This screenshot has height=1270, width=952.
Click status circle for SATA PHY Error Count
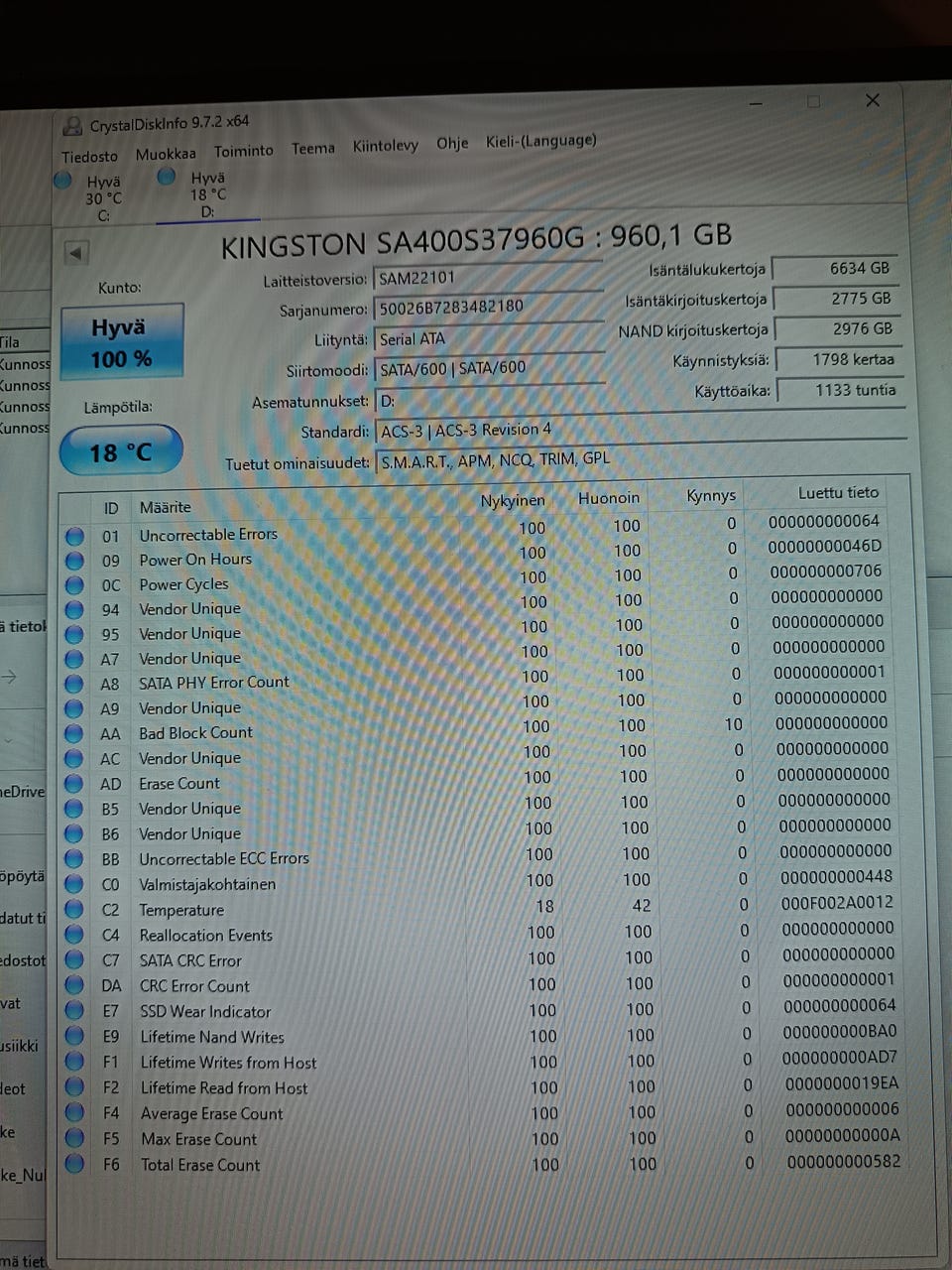coord(74,684)
